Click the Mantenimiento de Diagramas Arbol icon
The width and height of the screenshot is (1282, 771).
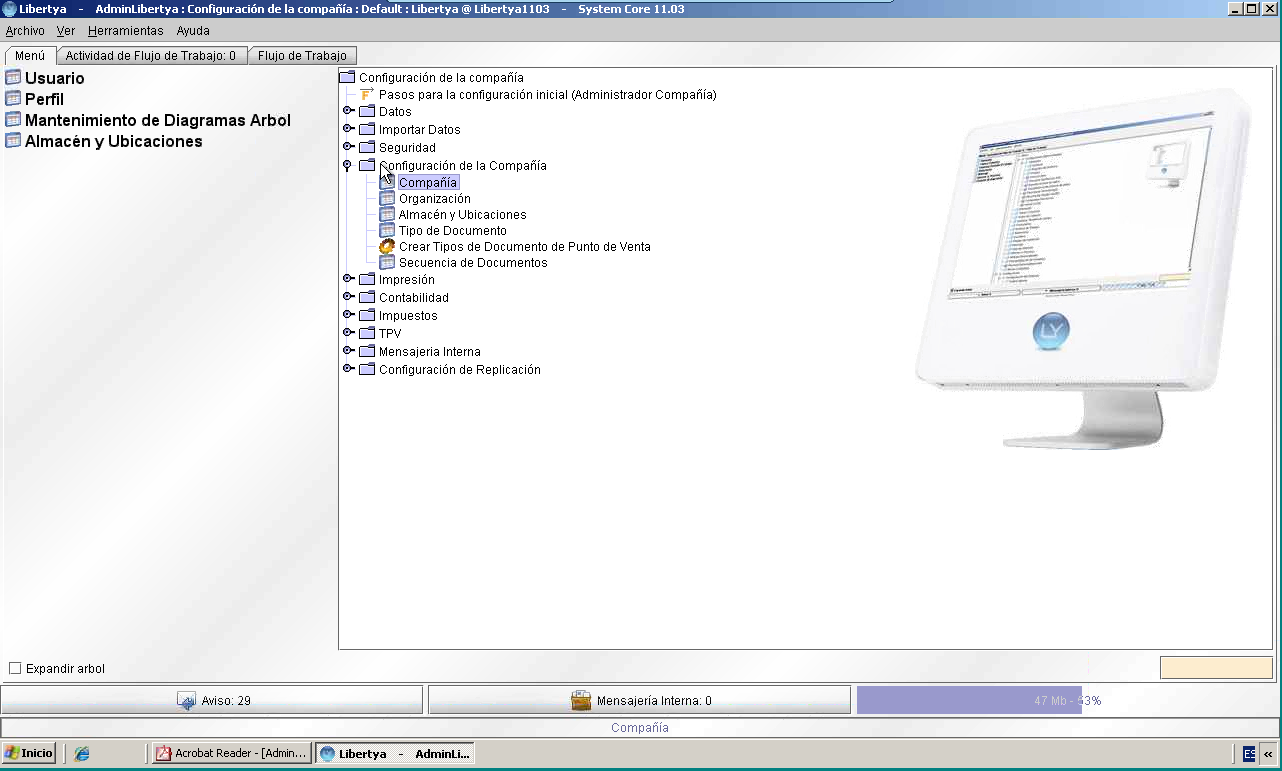pos(13,119)
